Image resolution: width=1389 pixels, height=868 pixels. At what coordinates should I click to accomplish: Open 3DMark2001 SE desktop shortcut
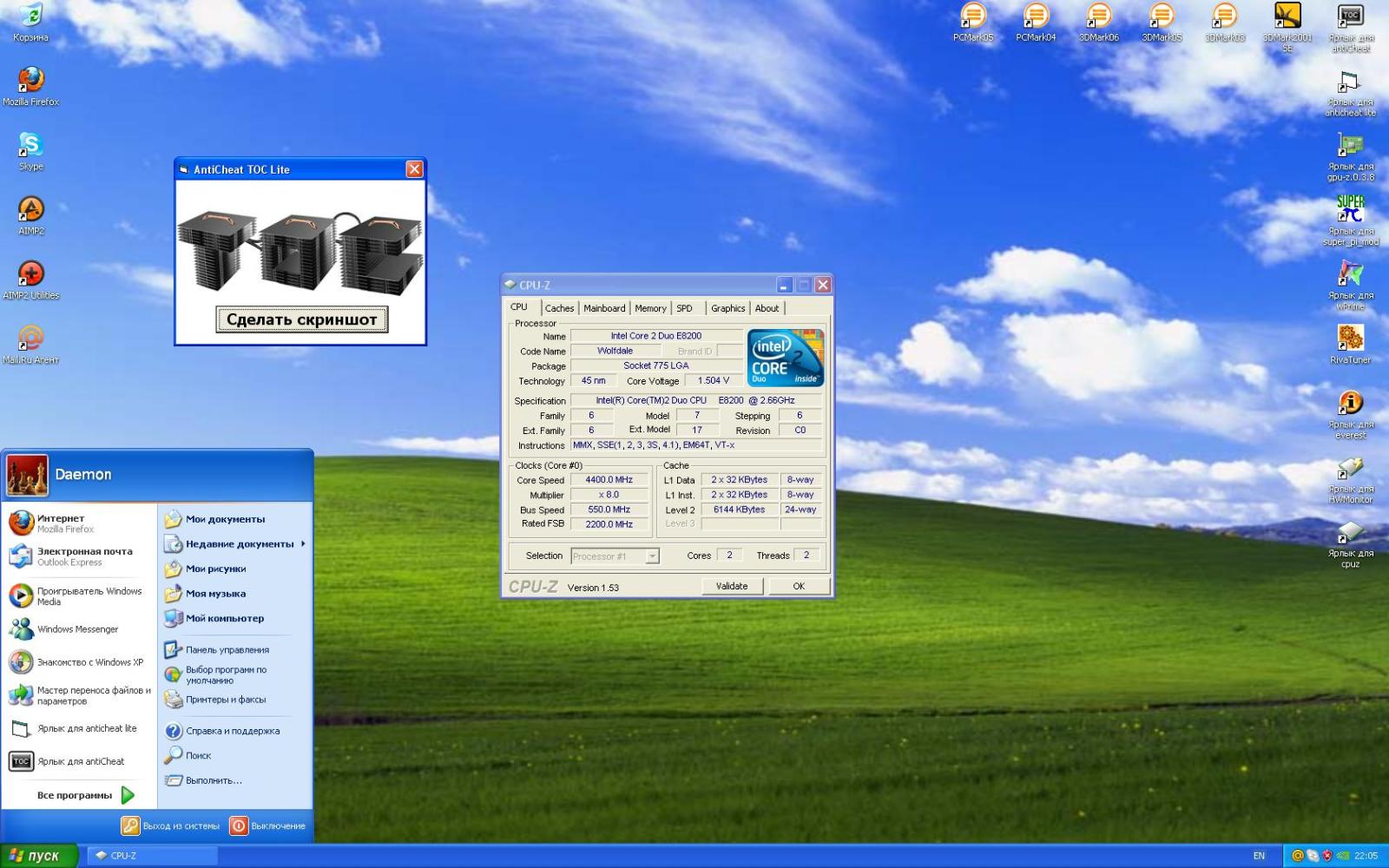(x=1287, y=27)
